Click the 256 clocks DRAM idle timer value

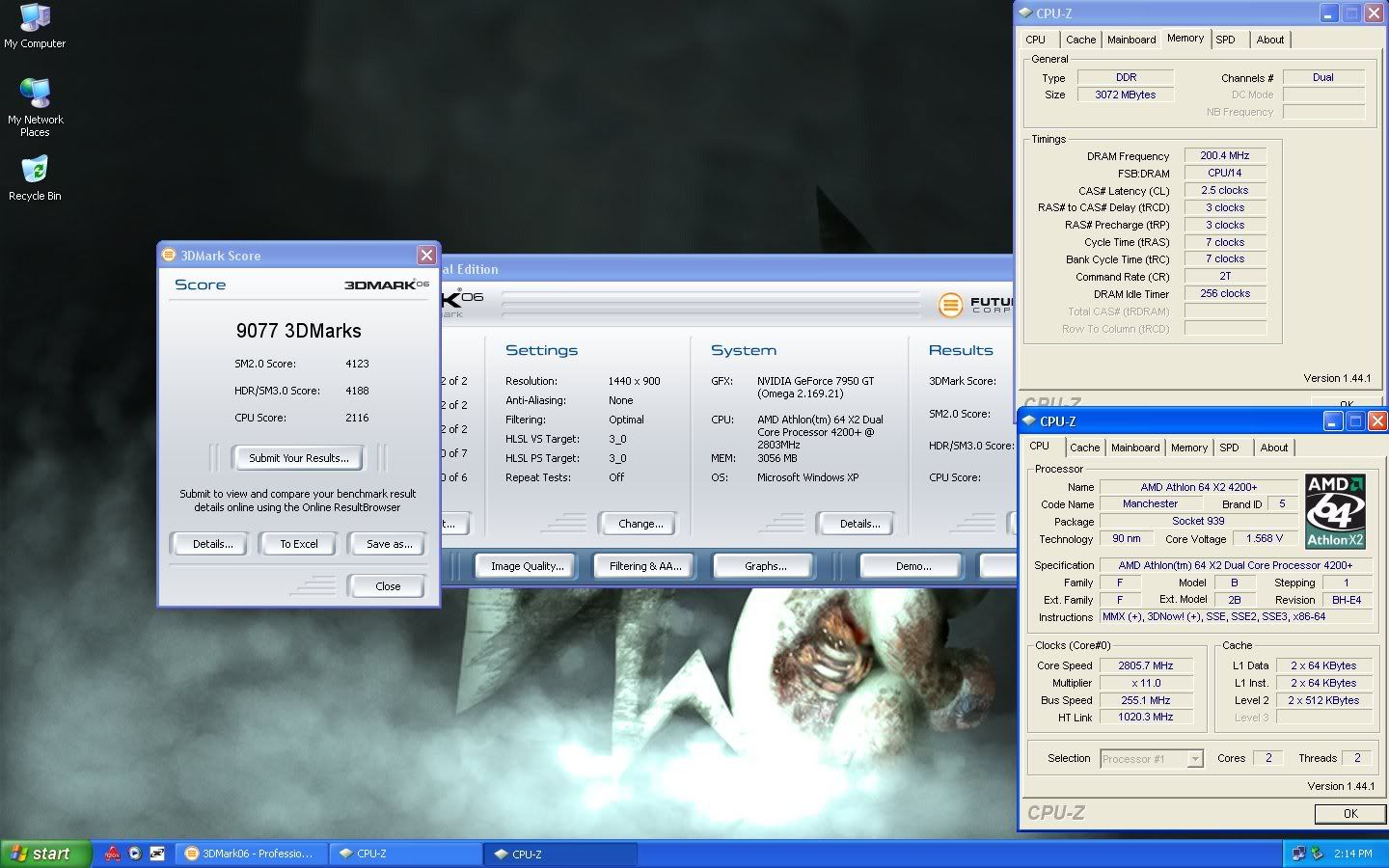pyautogui.click(x=1225, y=293)
